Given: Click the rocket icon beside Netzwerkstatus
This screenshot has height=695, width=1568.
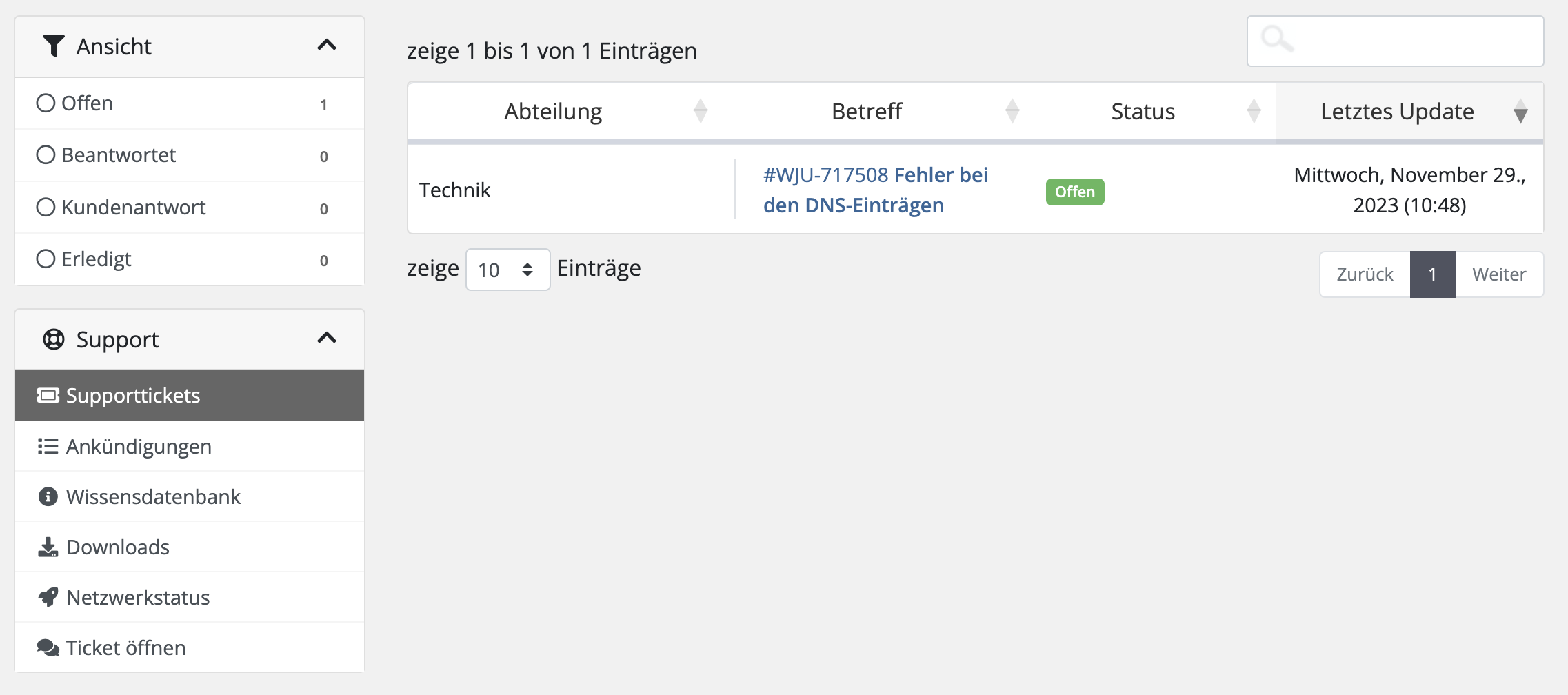Looking at the screenshot, I should click(48, 597).
